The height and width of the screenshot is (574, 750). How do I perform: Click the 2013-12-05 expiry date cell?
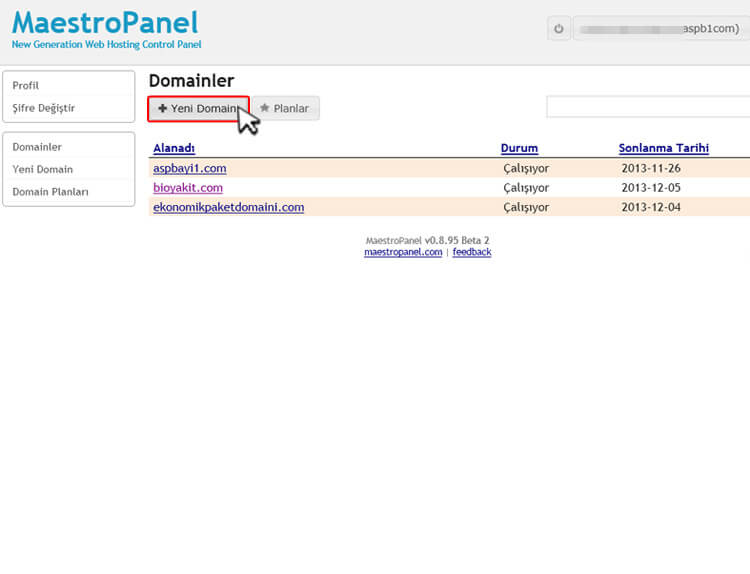pyautogui.click(x=649, y=187)
